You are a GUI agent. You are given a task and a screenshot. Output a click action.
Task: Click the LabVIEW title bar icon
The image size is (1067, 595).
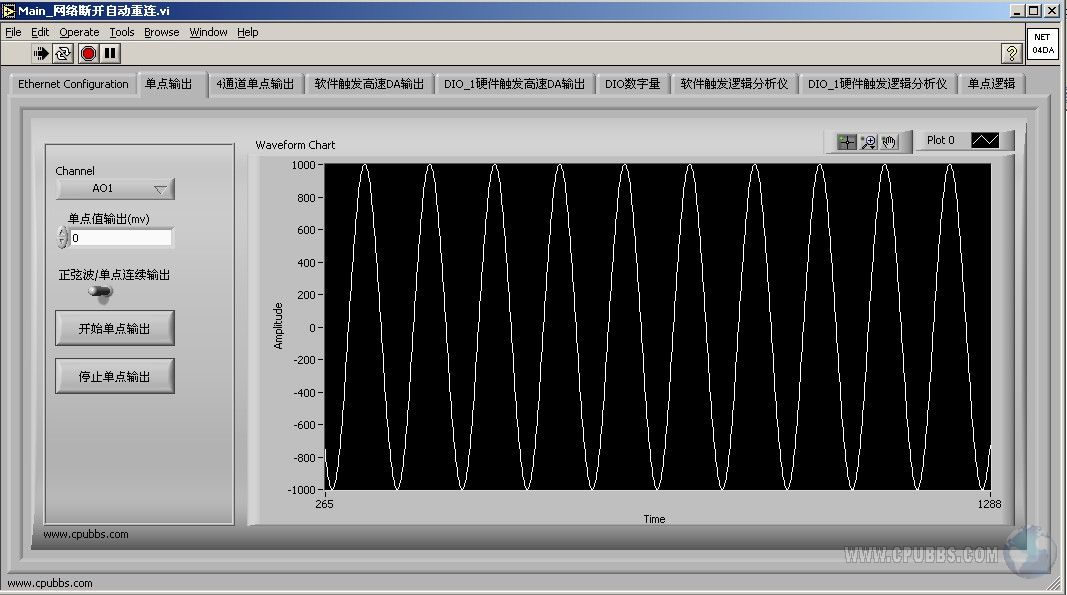tap(9, 10)
